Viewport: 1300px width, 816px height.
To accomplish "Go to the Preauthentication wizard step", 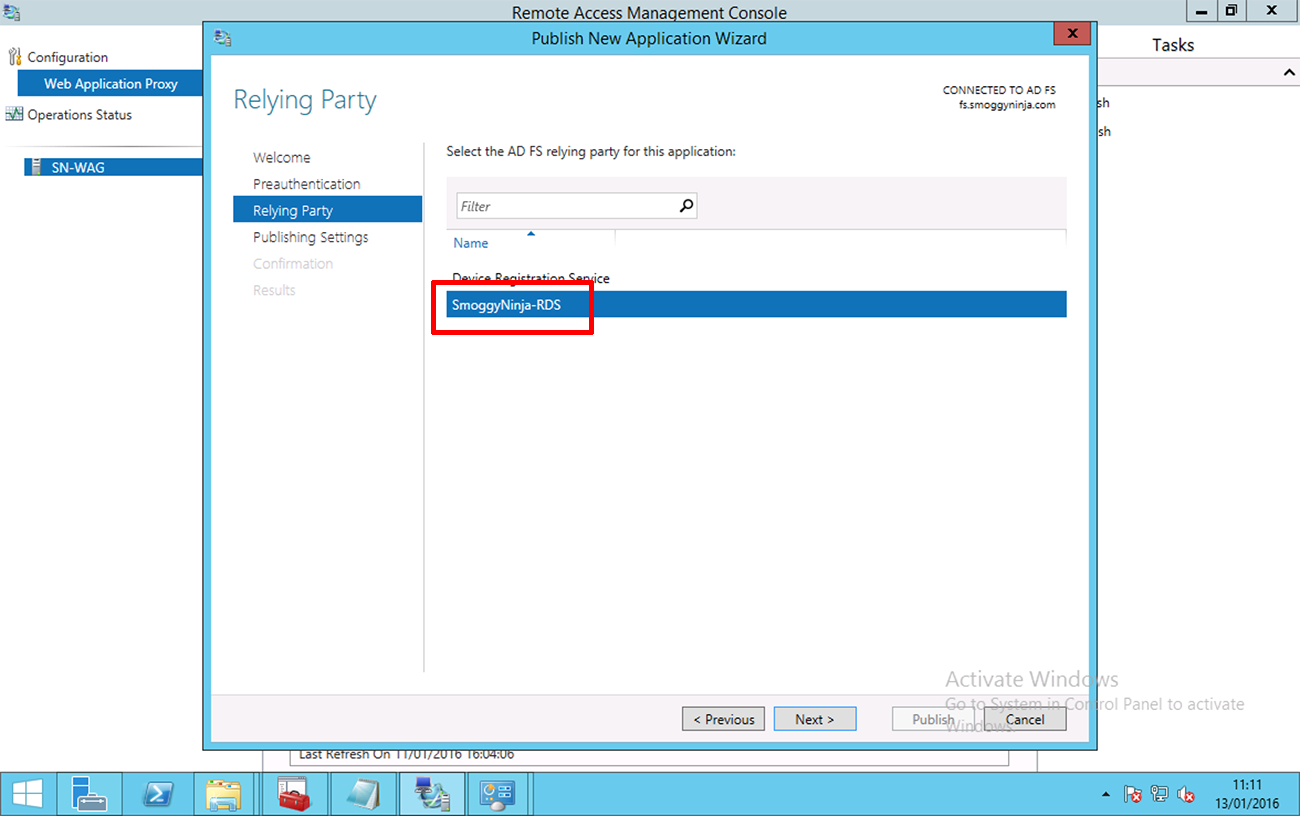I will click(x=307, y=184).
